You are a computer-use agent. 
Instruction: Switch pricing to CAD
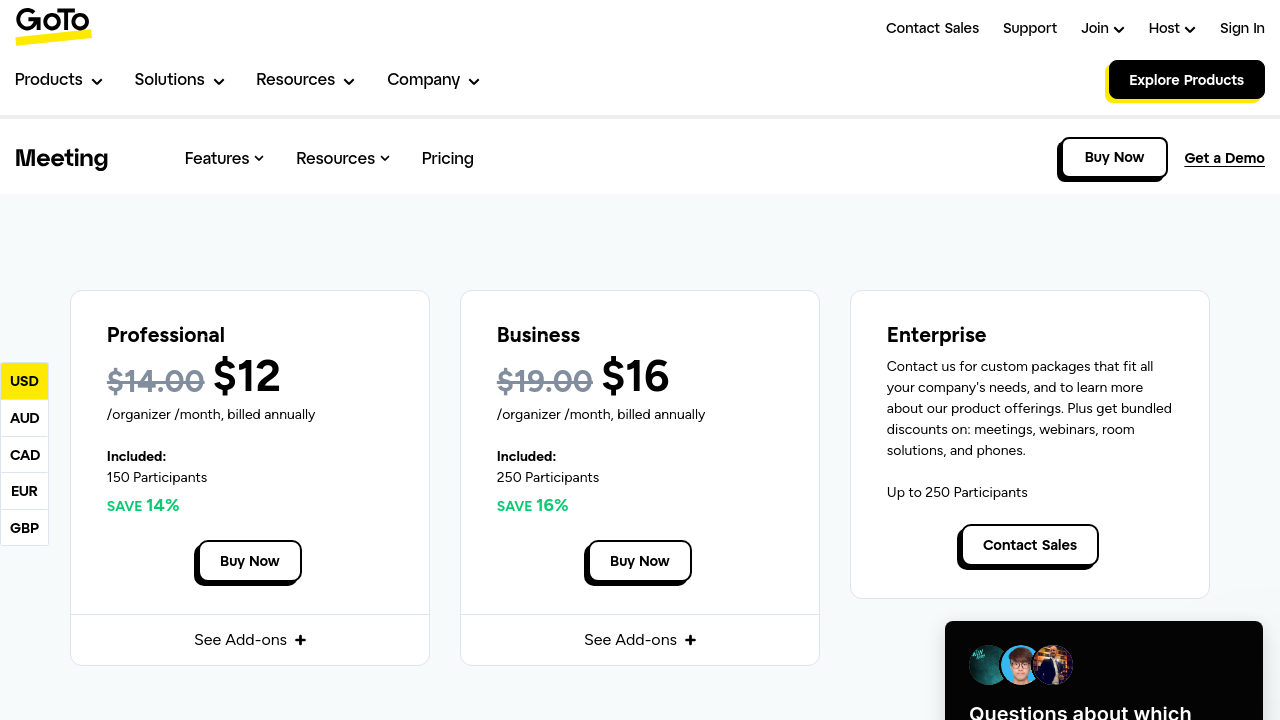(24, 455)
